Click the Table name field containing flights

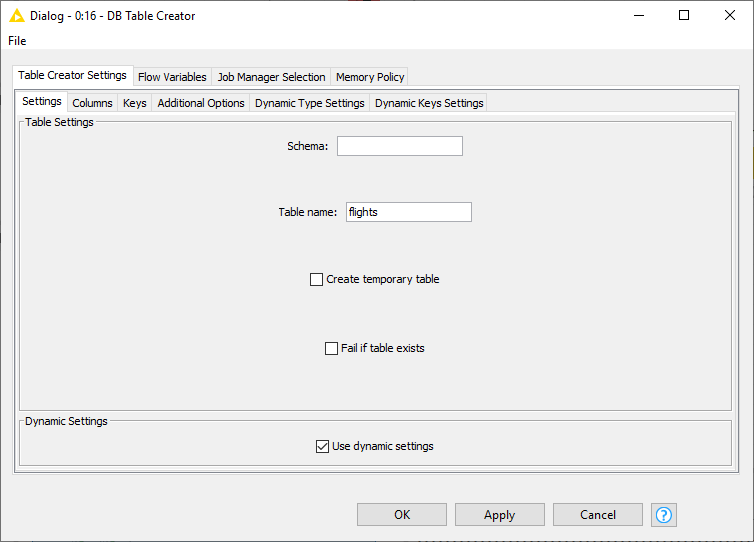(x=409, y=212)
